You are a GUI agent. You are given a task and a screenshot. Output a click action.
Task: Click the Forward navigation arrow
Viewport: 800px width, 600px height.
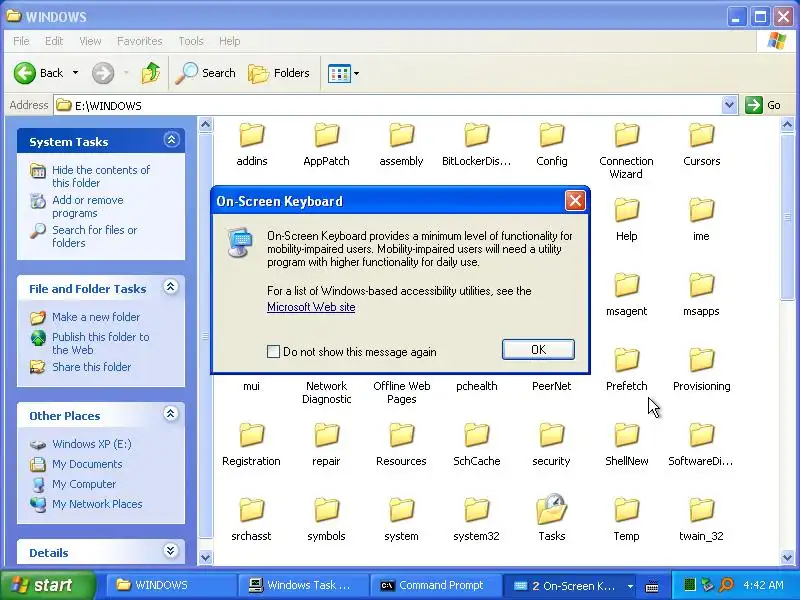click(103, 73)
